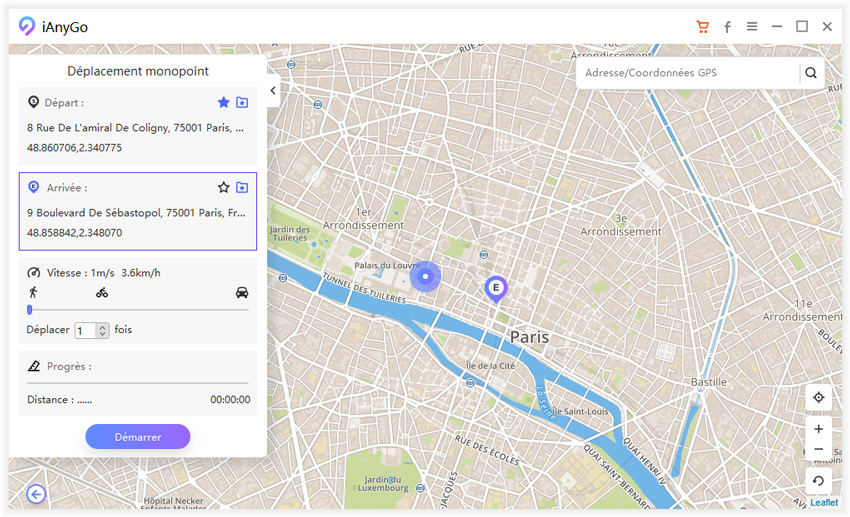Choose walking speed icon
This screenshot has width=850, height=517.
click(x=33, y=293)
